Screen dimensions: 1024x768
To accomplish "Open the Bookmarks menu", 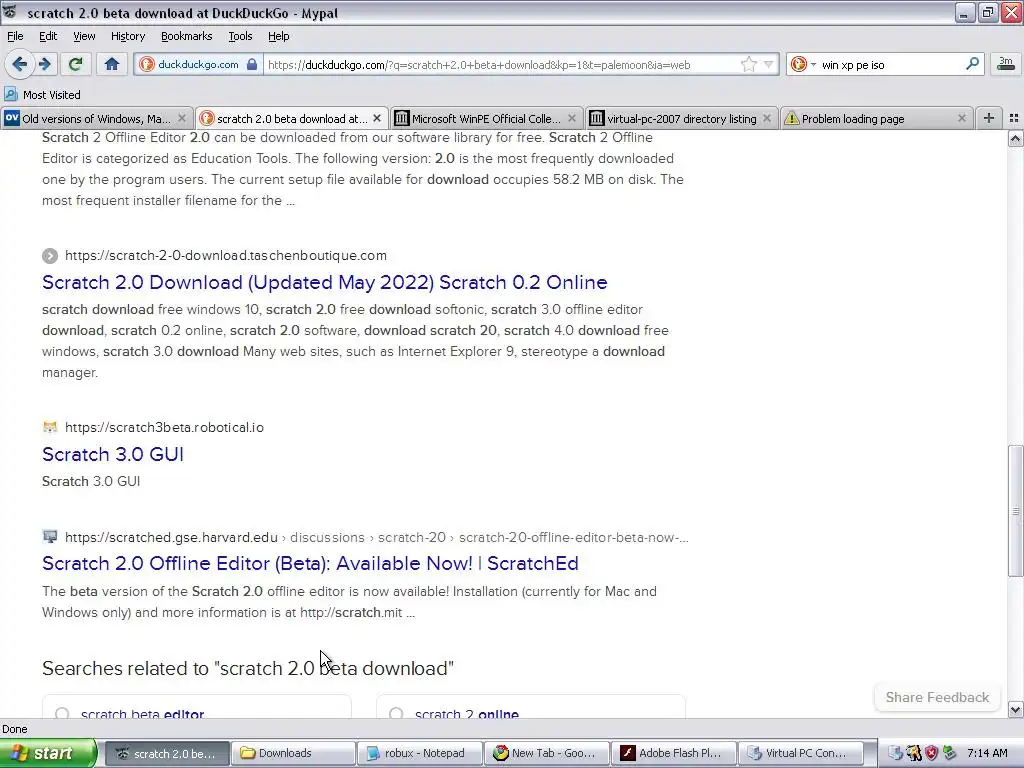I will pyautogui.click(x=186, y=36).
